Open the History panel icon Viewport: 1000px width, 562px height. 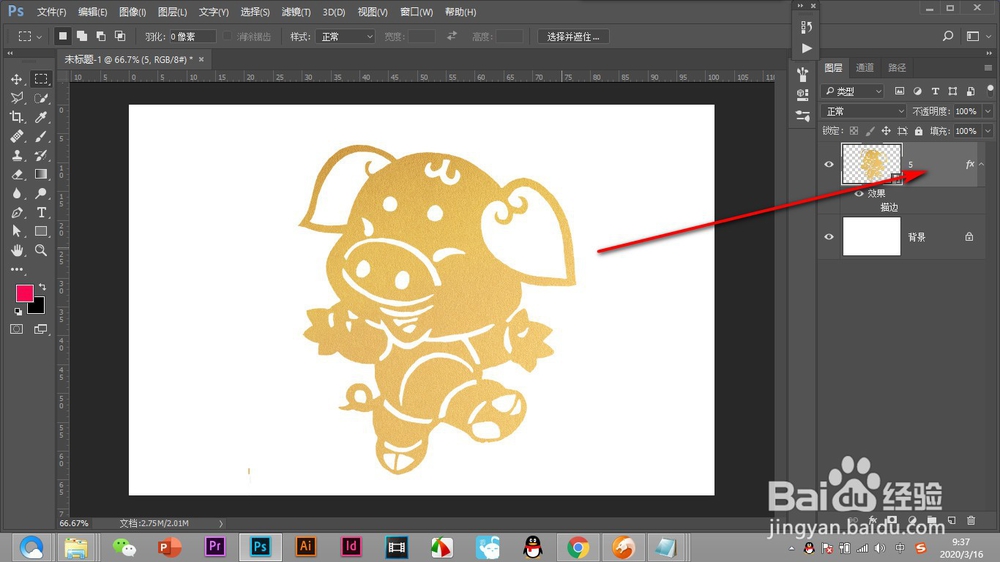pos(806,27)
